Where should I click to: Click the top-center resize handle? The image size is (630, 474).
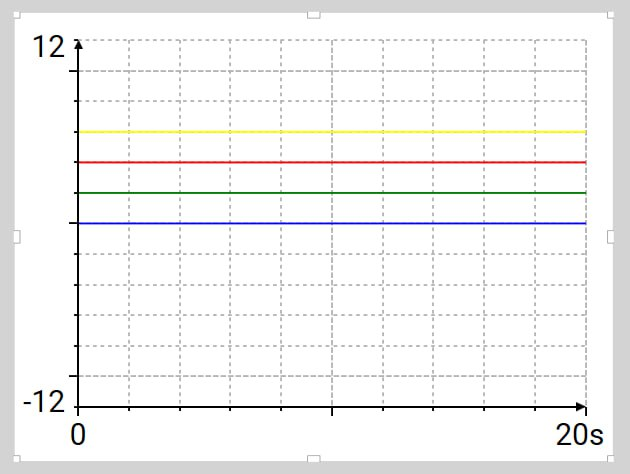314,15
